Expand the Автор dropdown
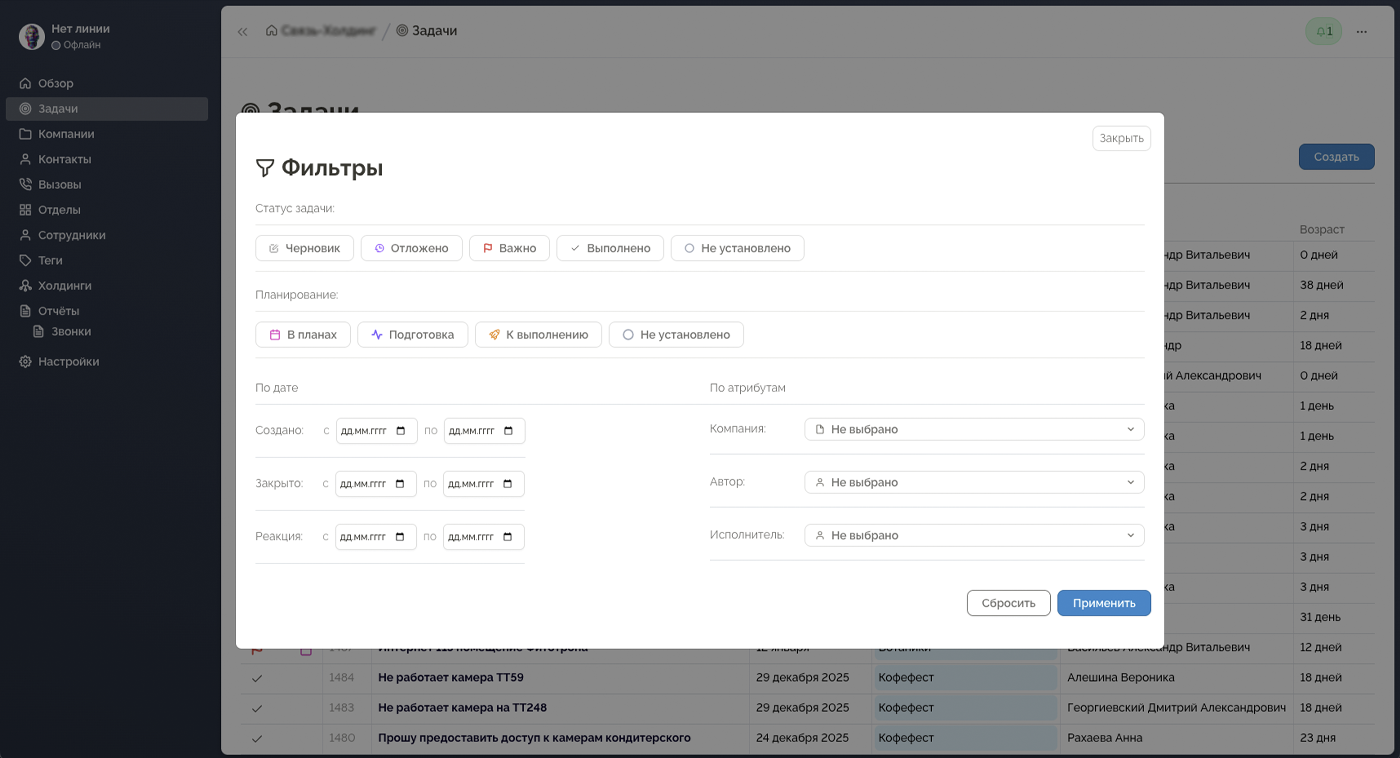Viewport: 1400px width, 758px height. point(973,482)
